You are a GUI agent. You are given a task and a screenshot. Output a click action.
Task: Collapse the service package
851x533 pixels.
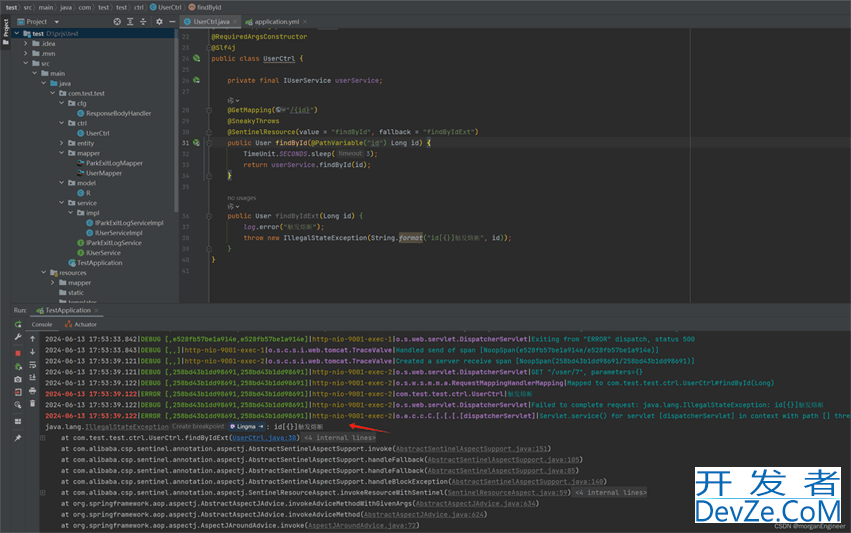(x=61, y=203)
